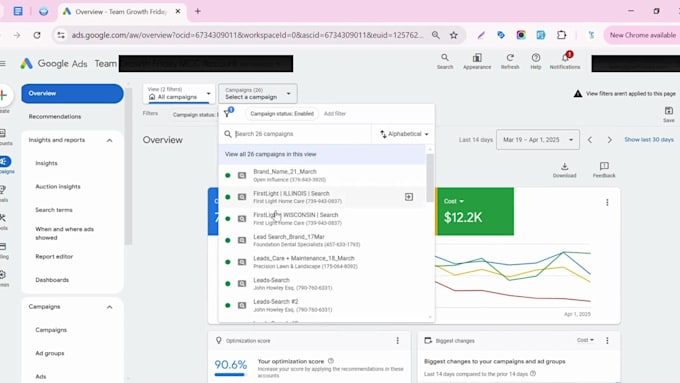Open the Chrome extensions puzzle icon
This screenshot has height=383, width=680.
point(561,35)
